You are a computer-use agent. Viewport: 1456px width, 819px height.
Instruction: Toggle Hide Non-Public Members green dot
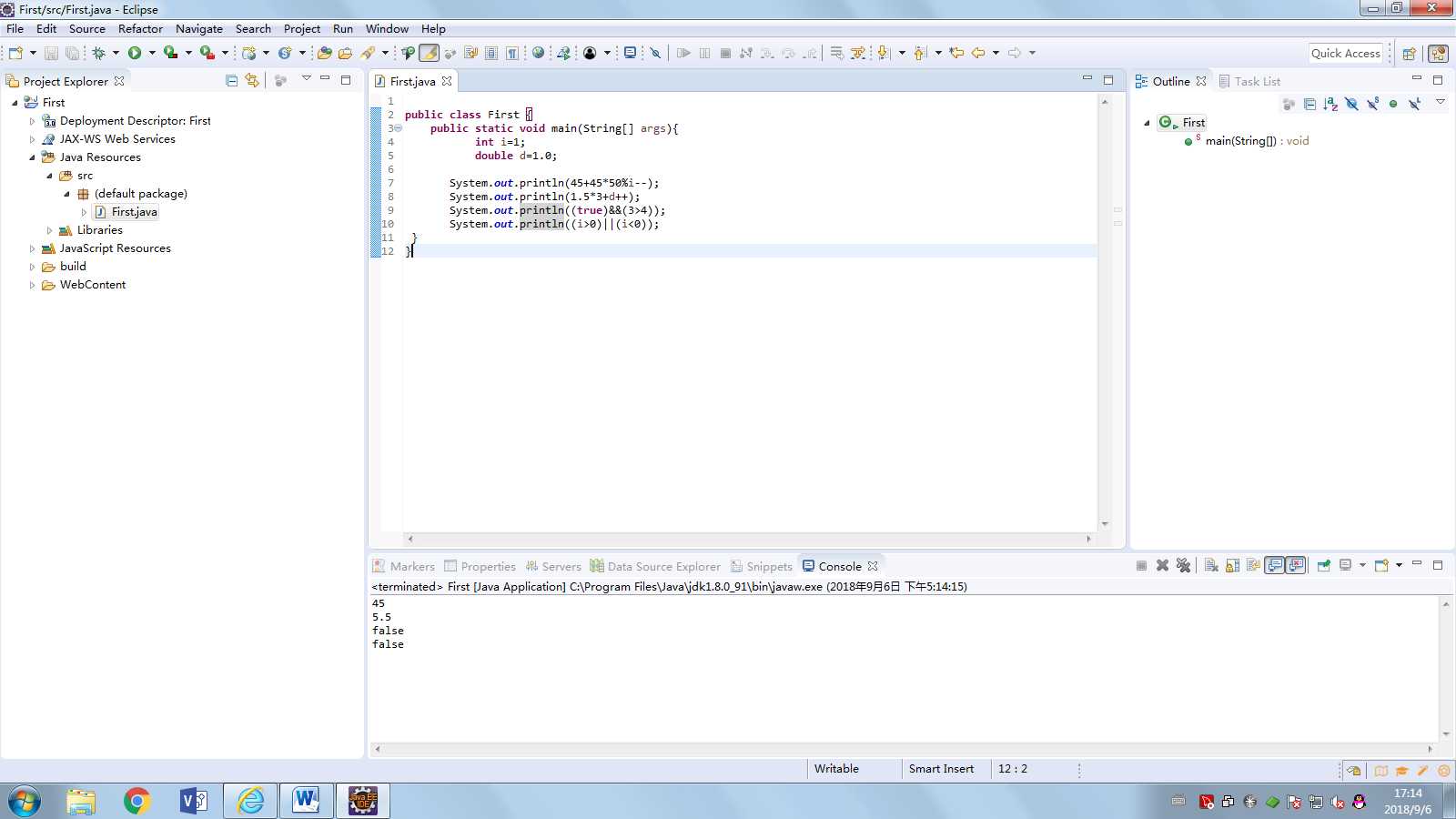coord(1393,104)
